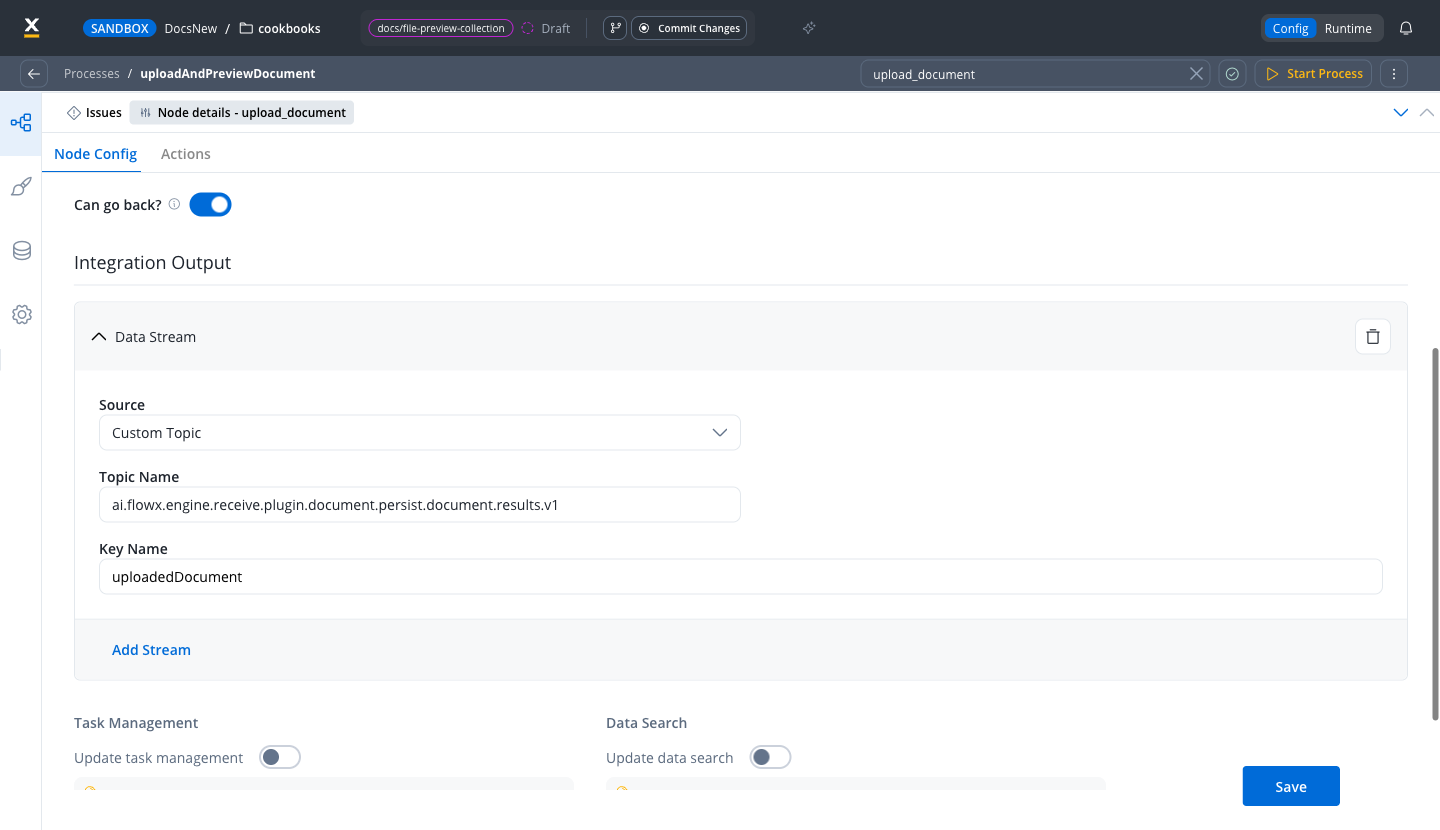The height and width of the screenshot is (830, 1440).
Task: Open the data model database icon
Action: click(x=21, y=251)
